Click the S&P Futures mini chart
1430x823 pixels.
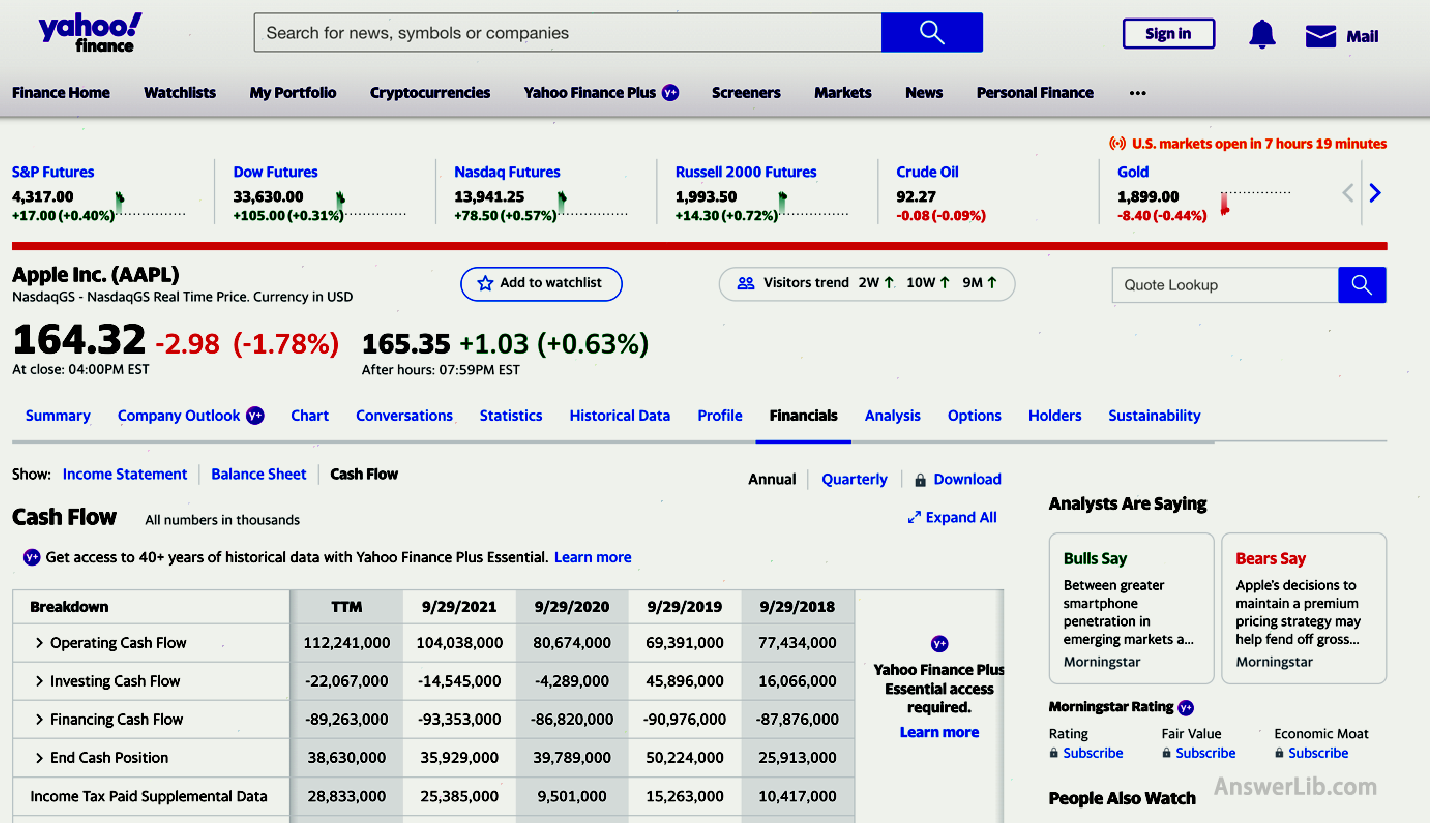coord(151,204)
